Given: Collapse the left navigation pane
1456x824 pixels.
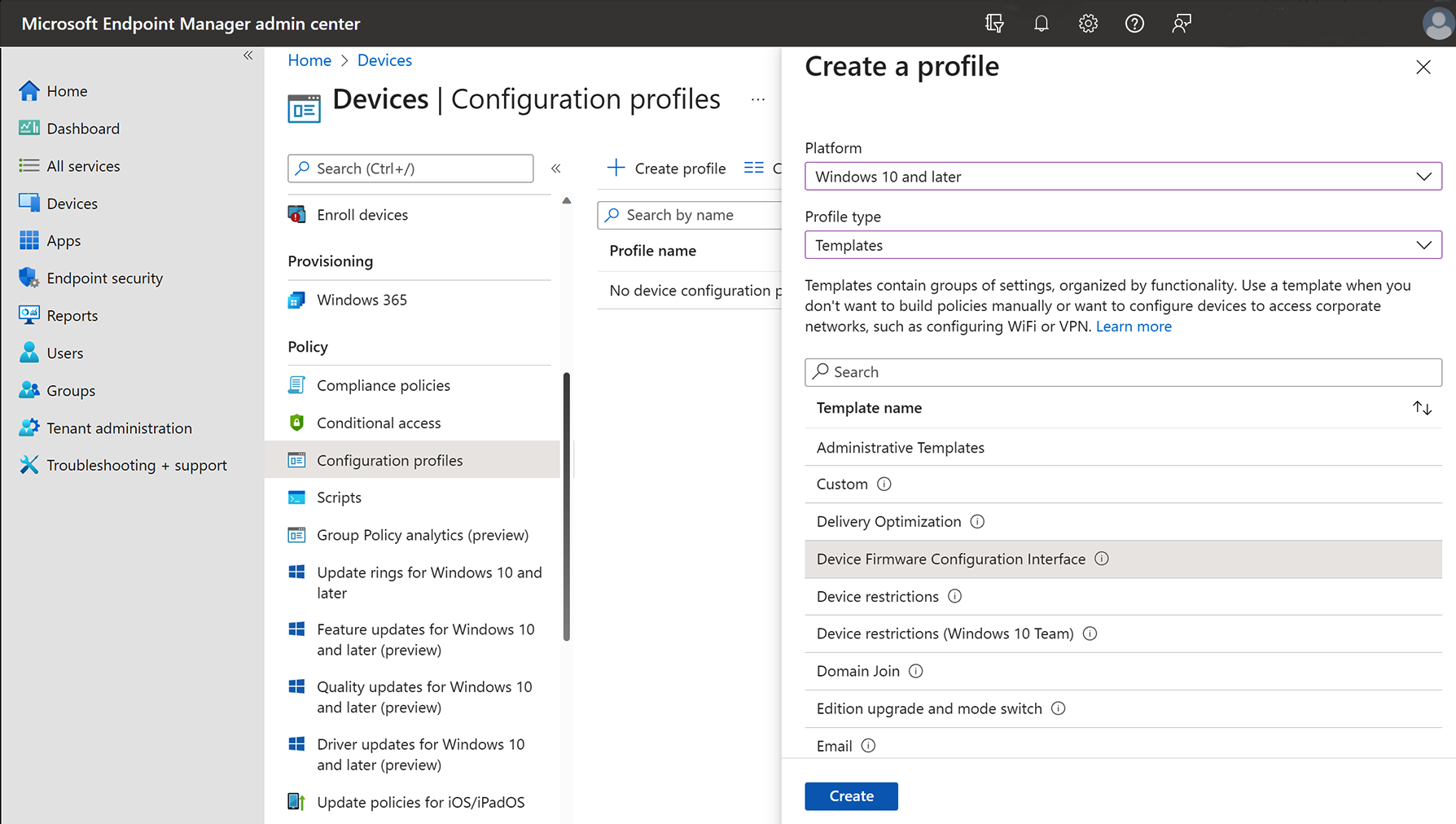Looking at the screenshot, I should tap(248, 55).
